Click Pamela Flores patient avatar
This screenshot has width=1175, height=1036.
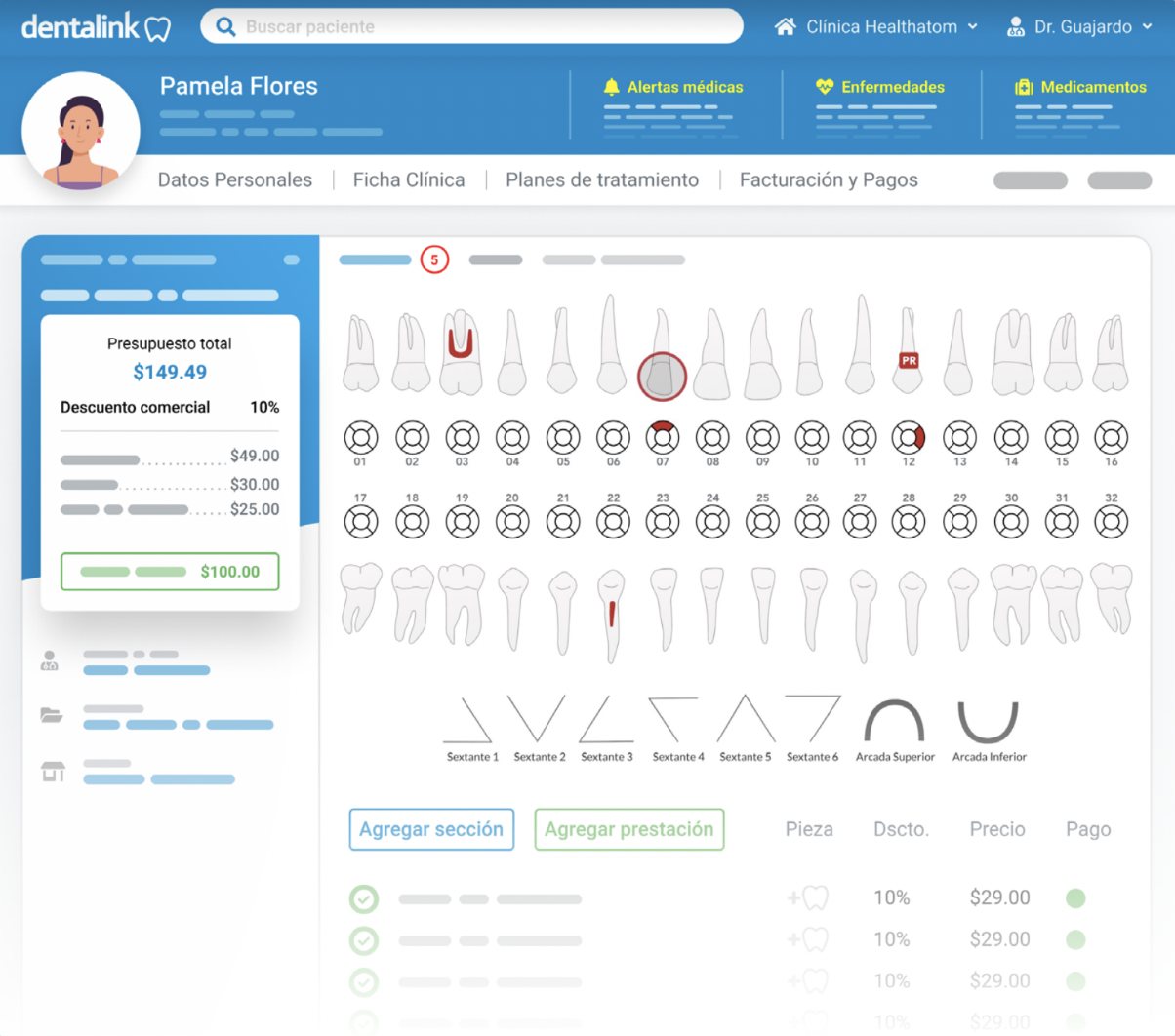click(x=81, y=131)
